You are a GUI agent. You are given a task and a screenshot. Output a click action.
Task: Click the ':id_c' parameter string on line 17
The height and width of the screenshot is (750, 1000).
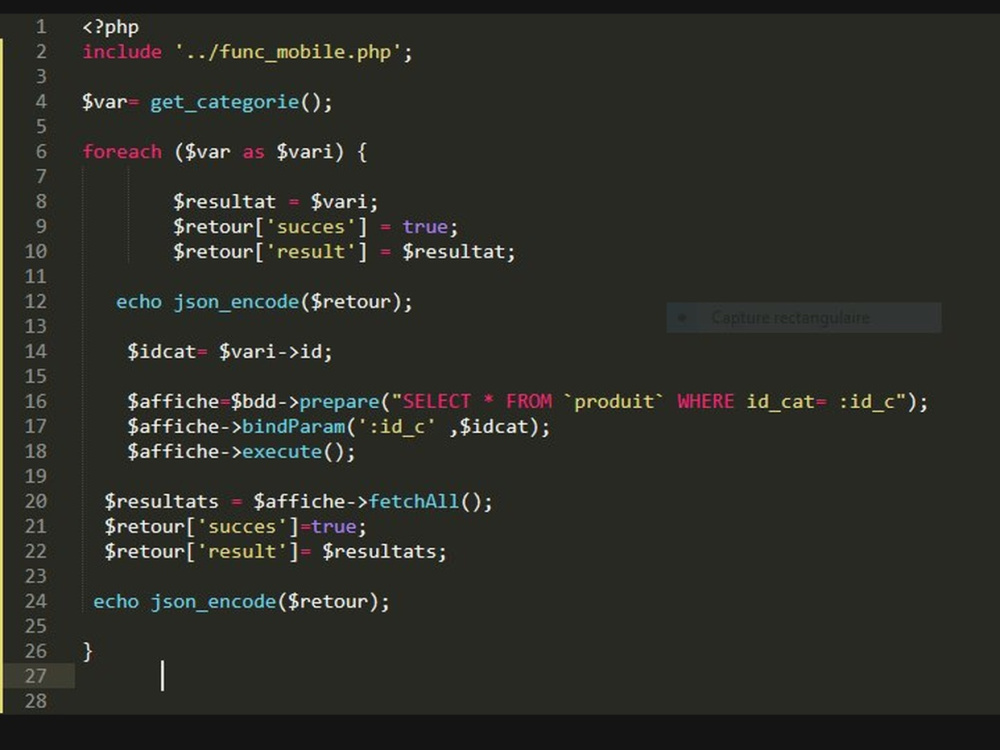click(397, 426)
